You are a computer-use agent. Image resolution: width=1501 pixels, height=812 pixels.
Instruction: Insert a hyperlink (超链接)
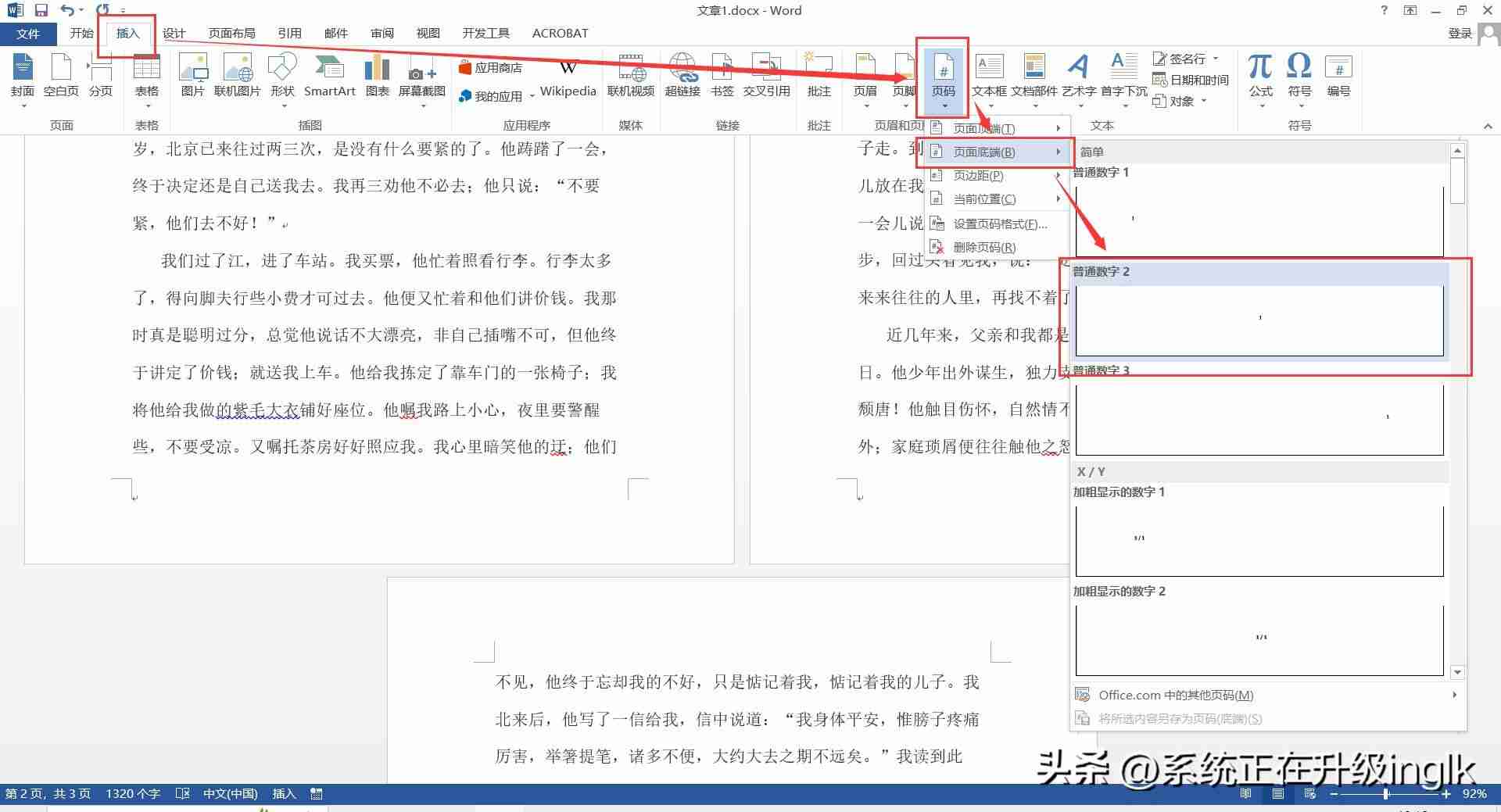point(682,77)
